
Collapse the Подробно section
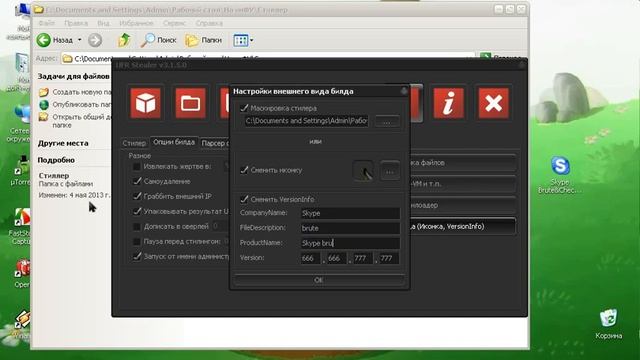[x=56, y=160]
